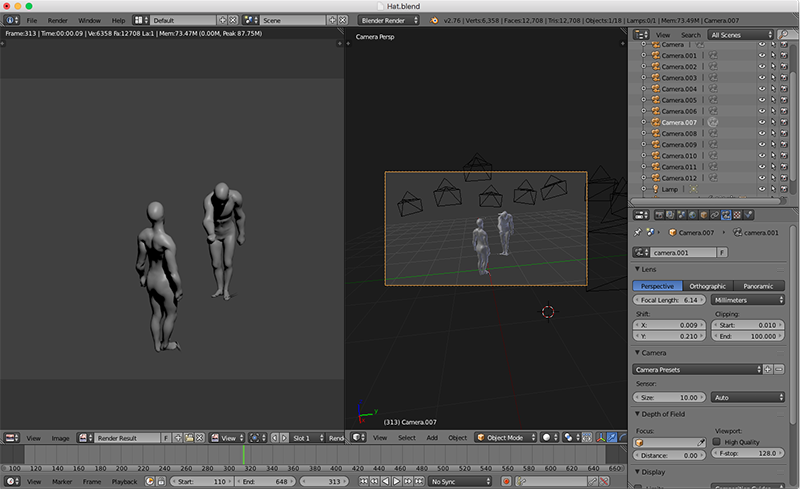Click the Lamp object icon in outliner
Screen dimensions: 800x489
pos(656,189)
